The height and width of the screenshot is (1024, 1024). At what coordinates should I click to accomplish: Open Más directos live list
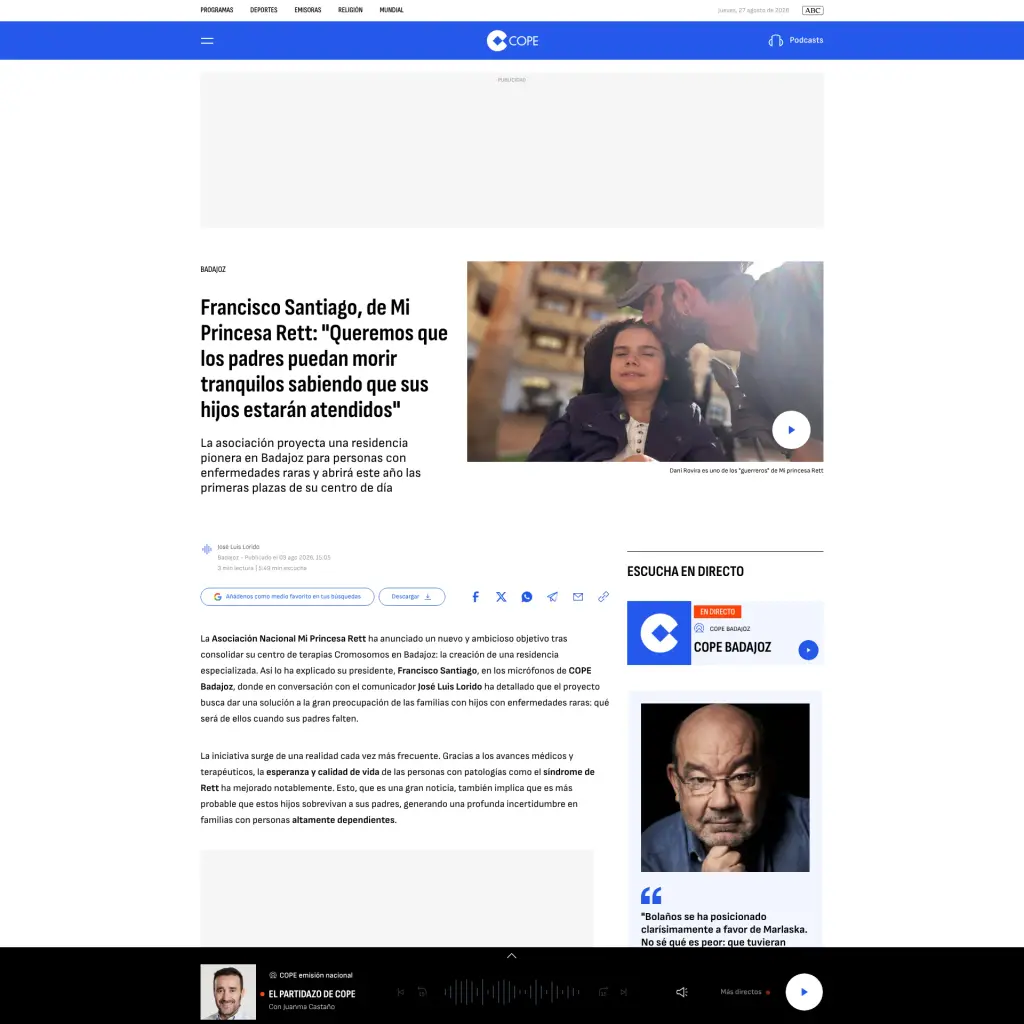(x=744, y=991)
